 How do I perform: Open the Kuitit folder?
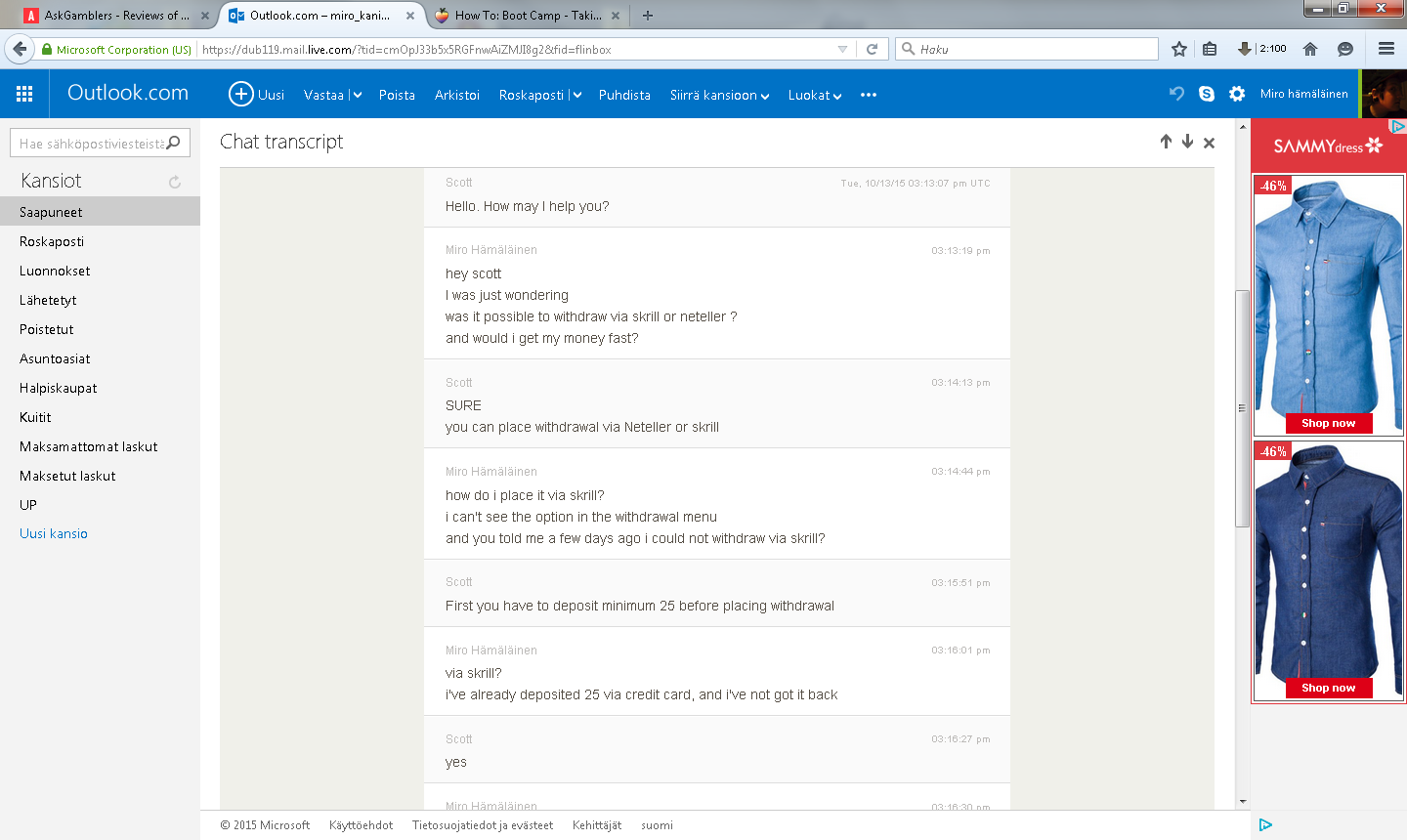100,417
